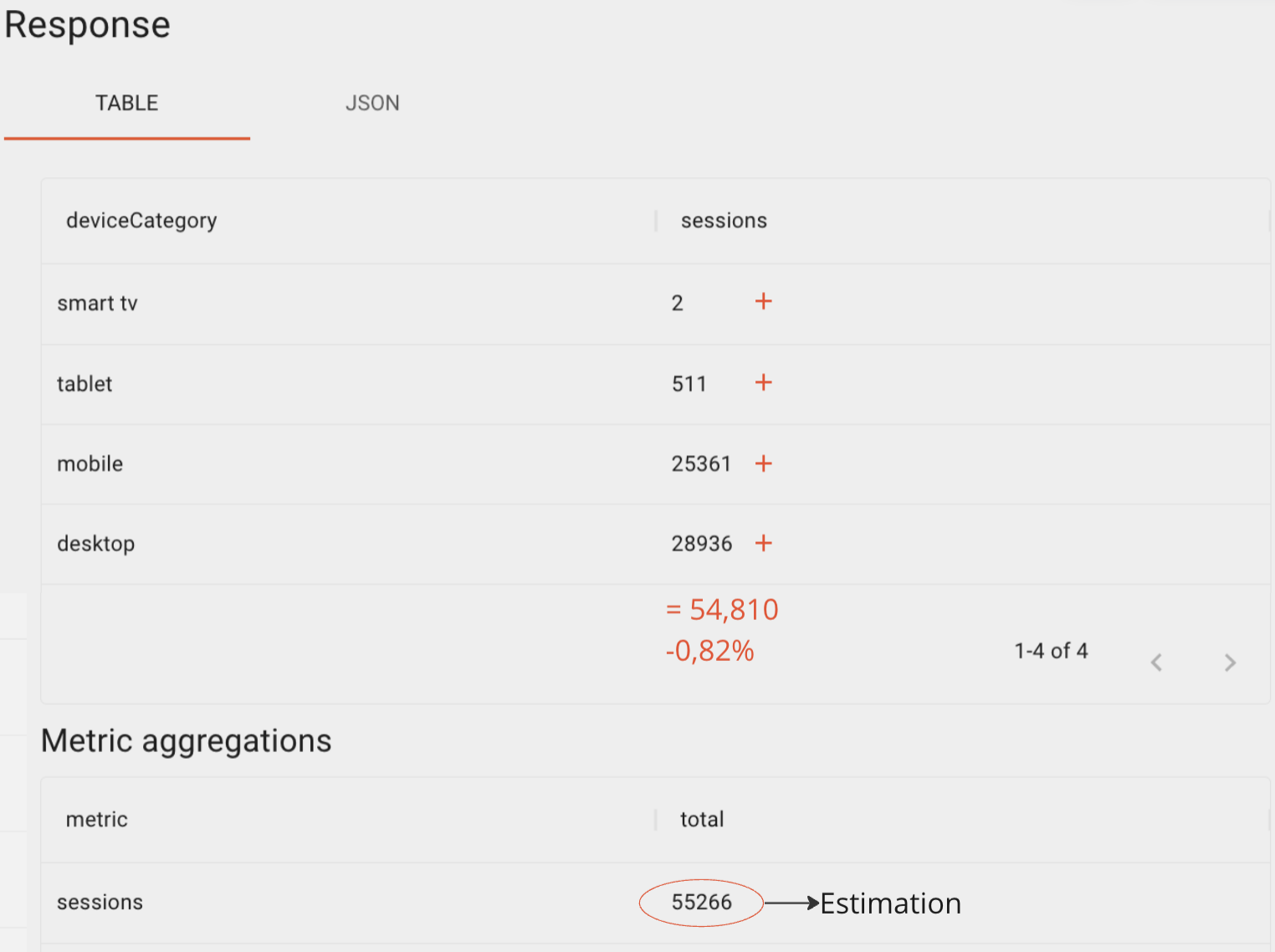This screenshot has width=1275, height=952.
Task: Select the mobile row
Action: [655, 463]
